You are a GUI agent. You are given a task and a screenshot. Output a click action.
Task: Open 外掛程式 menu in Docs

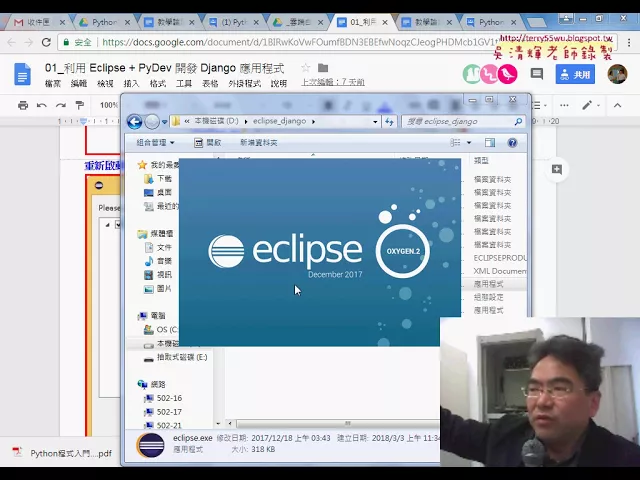(x=244, y=83)
